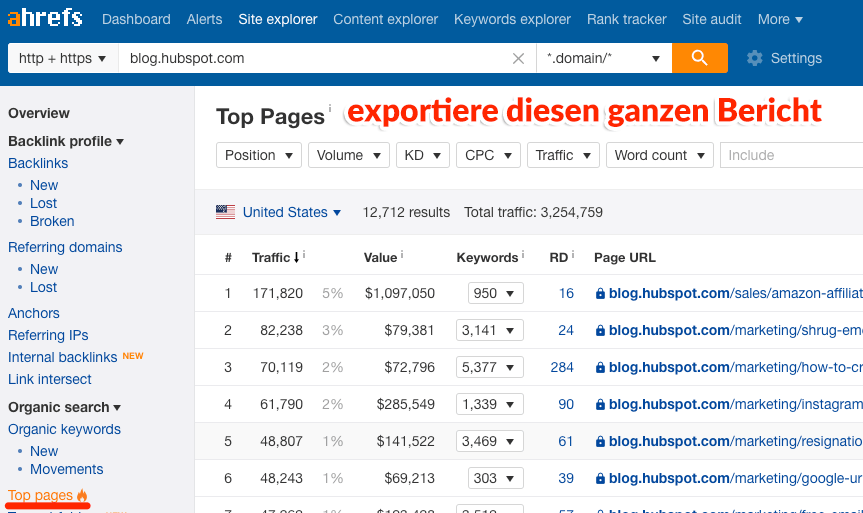Open Anchors report
863x513 pixels.
(34, 313)
